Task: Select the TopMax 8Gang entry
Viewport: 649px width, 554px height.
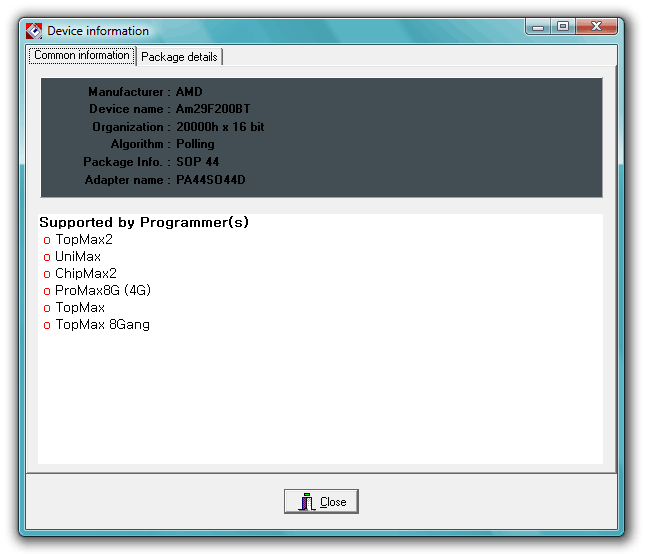Action: coord(103,325)
